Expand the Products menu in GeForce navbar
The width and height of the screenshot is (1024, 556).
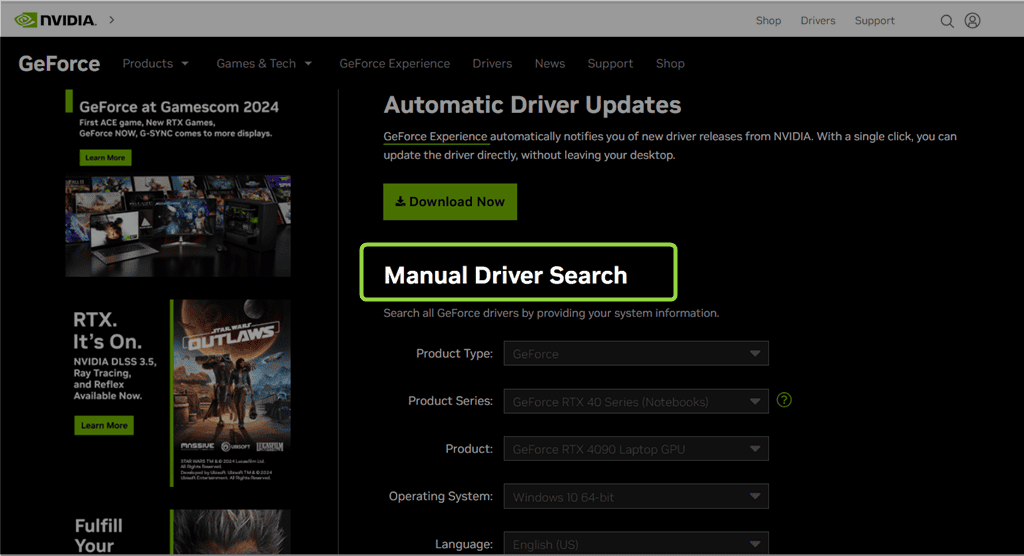(155, 64)
